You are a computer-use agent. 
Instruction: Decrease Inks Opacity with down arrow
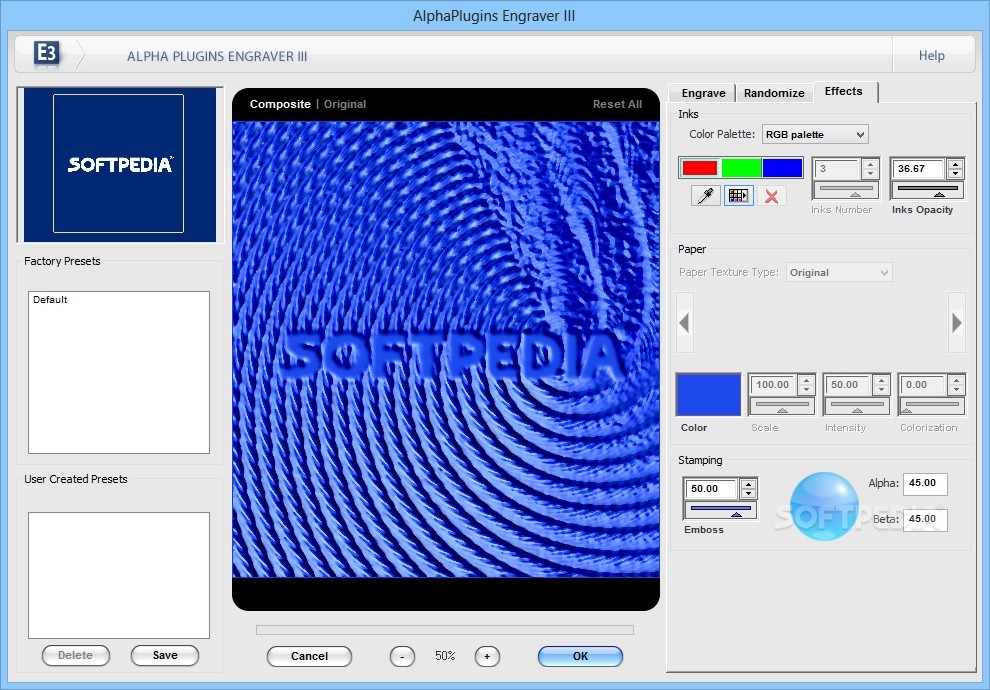pyautogui.click(x=955, y=174)
